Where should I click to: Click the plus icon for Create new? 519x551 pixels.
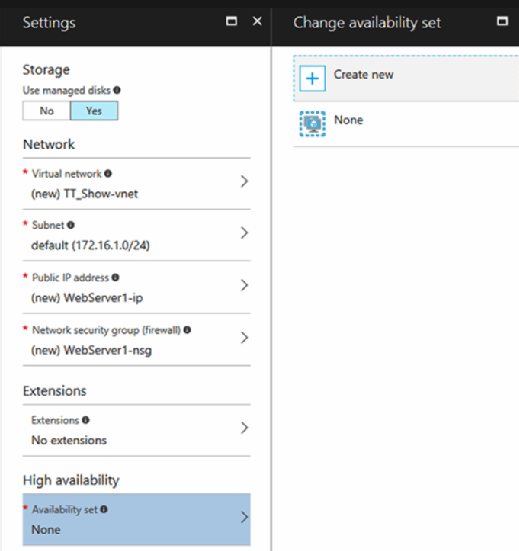point(312,78)
